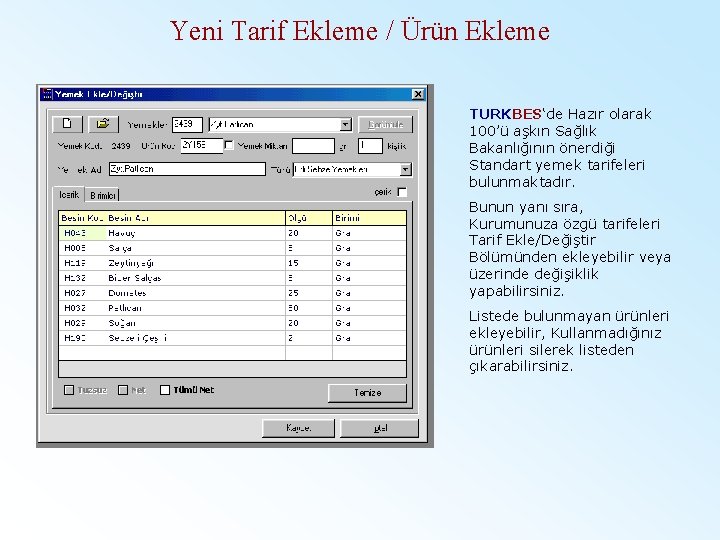Click the new blank recipe icon button
This screenshot has height=540, width=720.
pos(68,124)
